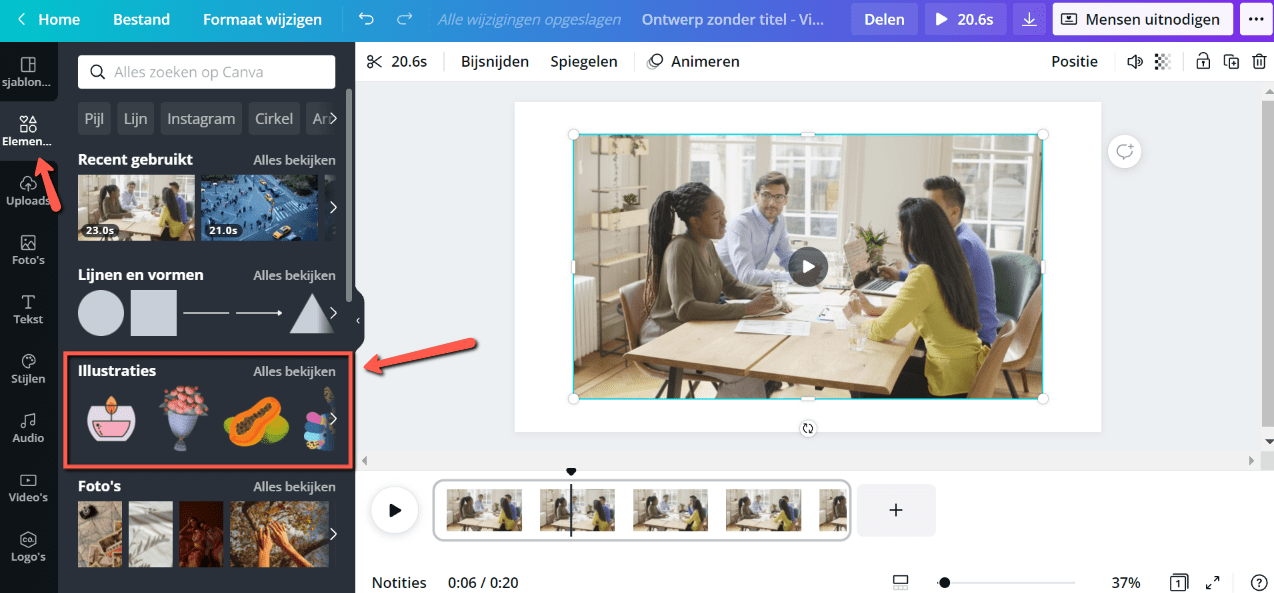
Task: Open the help question mark icon
Action: coord(1258,582)
